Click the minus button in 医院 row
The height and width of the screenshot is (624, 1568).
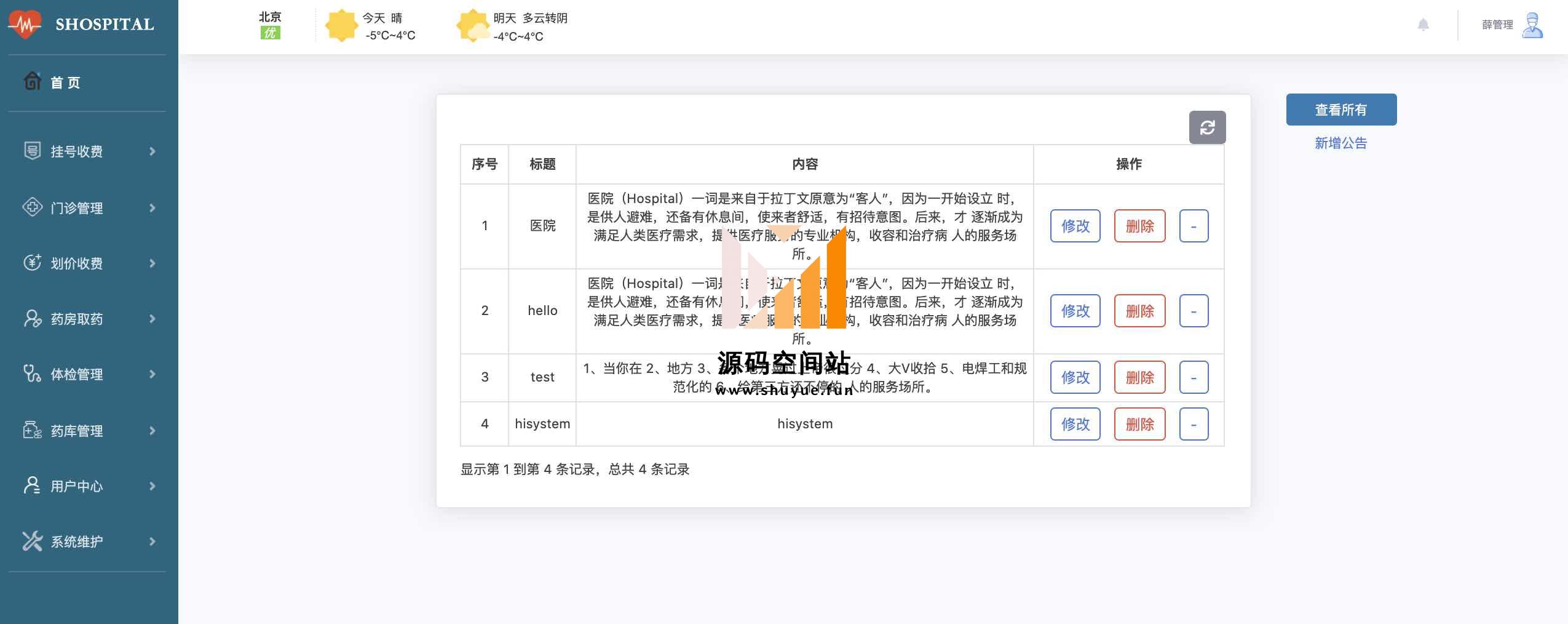pyautogui.click(x=1194, y=226)
